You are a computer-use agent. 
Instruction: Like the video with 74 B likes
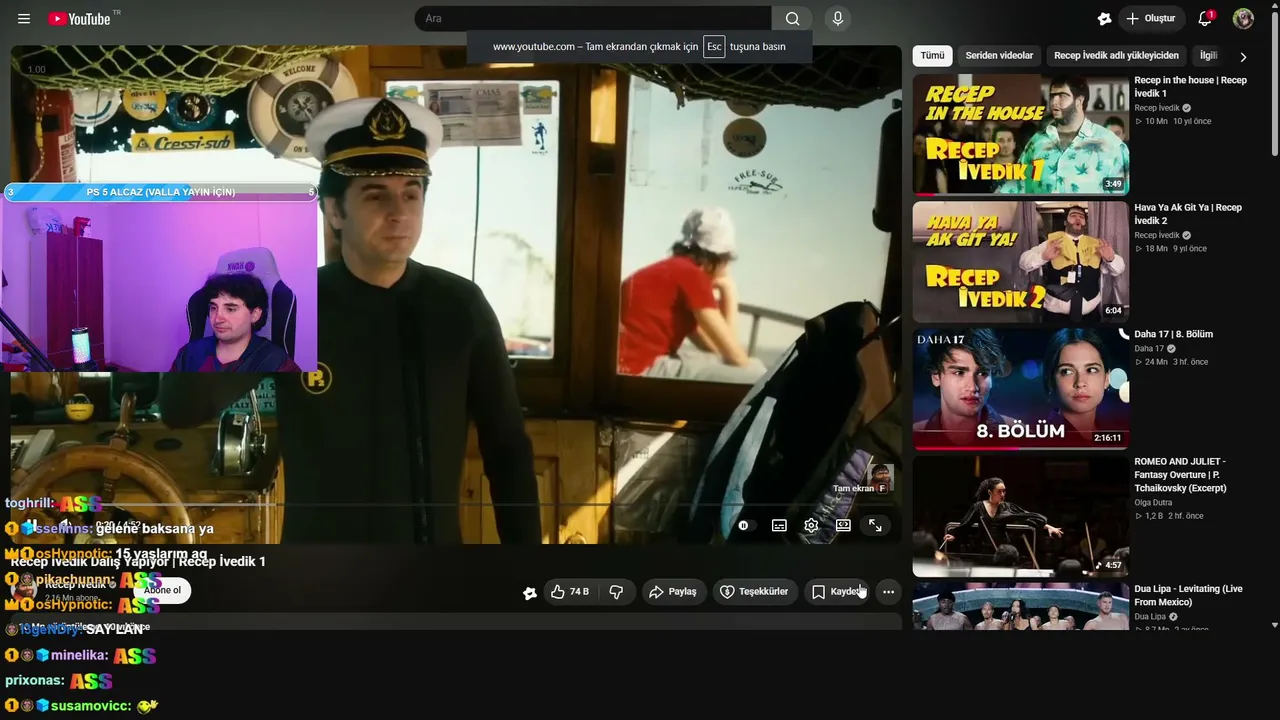[x=569, y=592]
